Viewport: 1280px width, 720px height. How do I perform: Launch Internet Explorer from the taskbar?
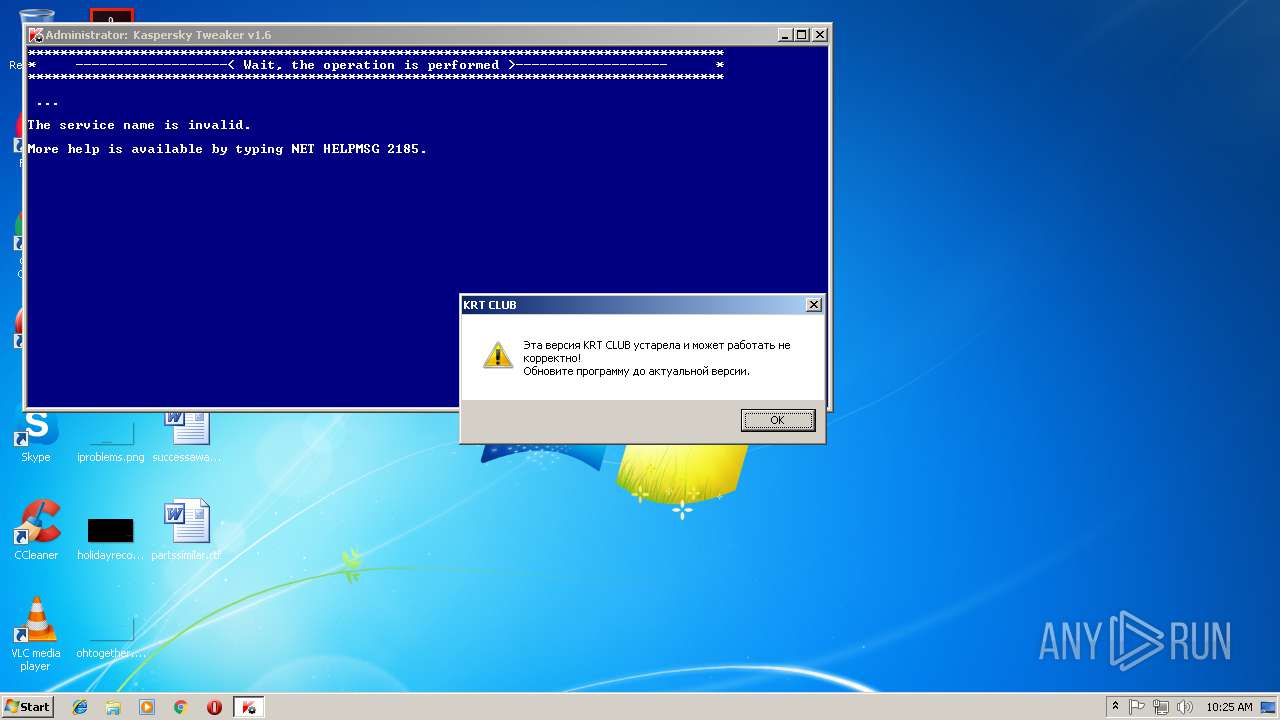click(x=80, y=707)
